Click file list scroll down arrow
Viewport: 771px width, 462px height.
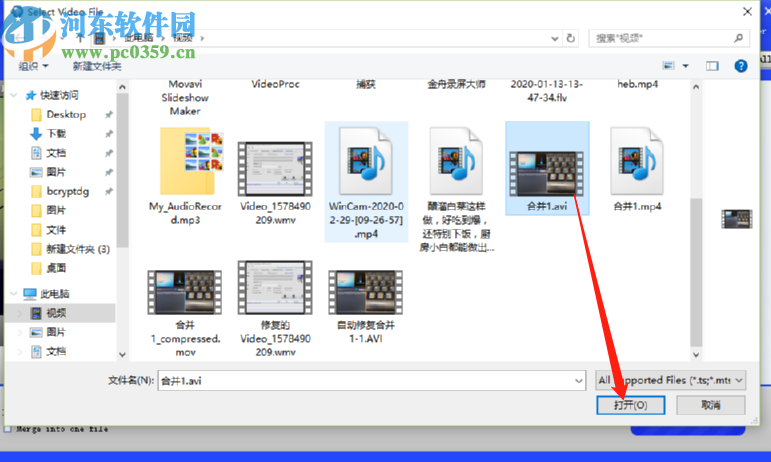point(696,354)
